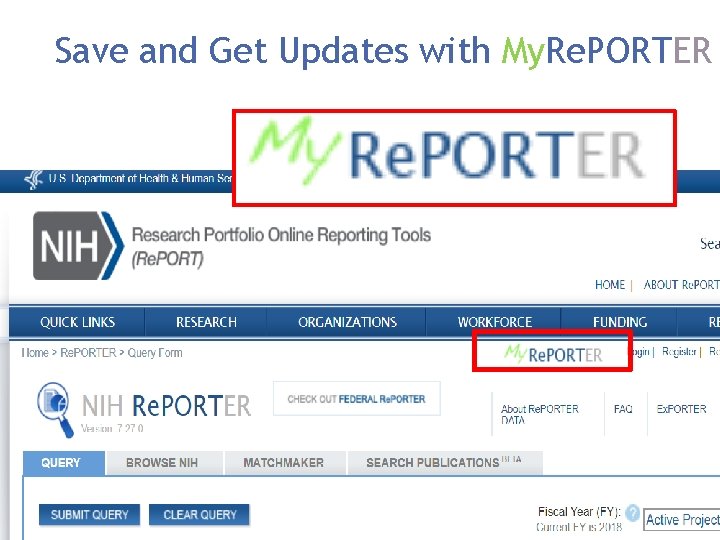Click the NIH RePORTER magnifying glass logo

point(55,409)
